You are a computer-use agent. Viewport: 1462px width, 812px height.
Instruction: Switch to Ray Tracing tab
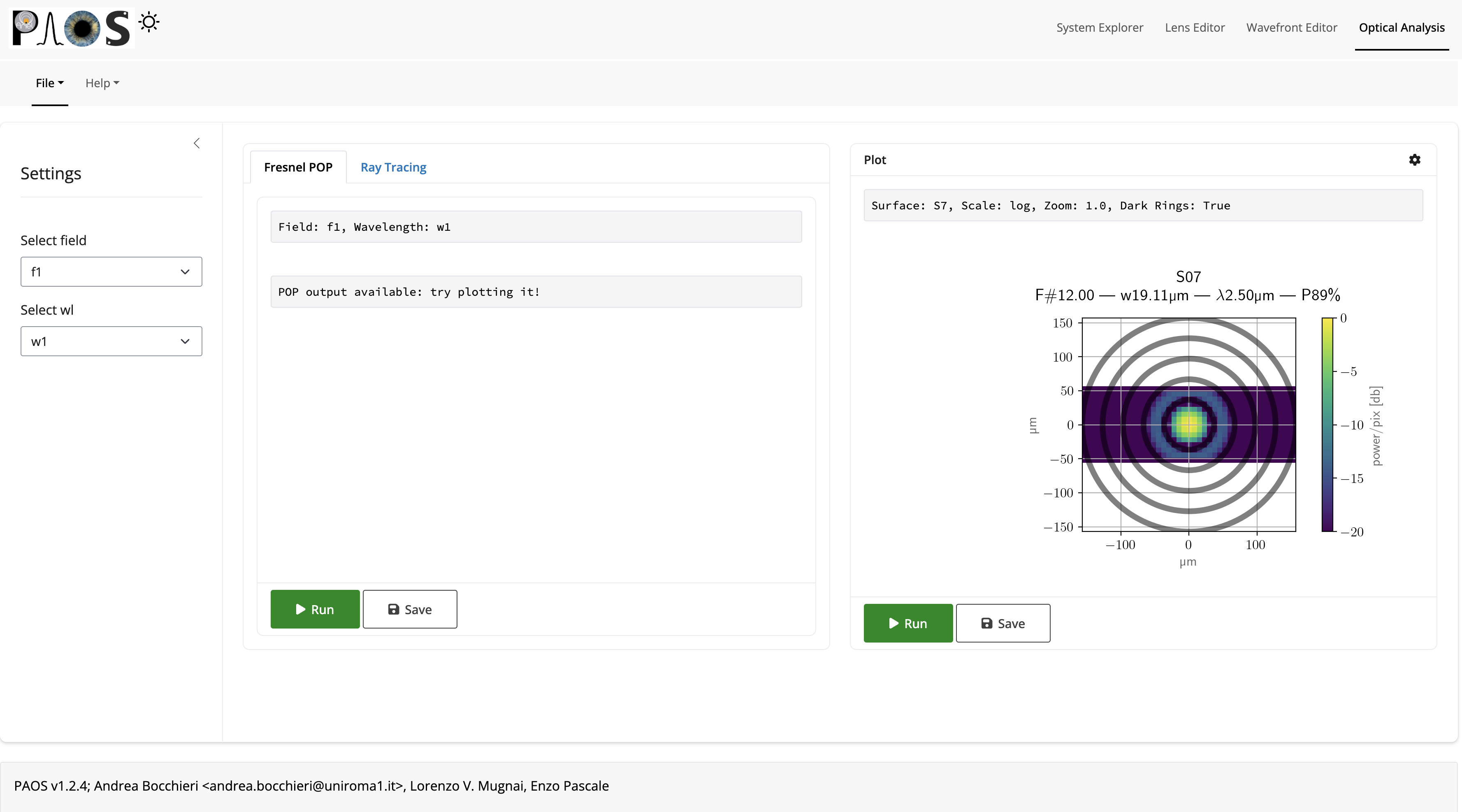[393, 167]
